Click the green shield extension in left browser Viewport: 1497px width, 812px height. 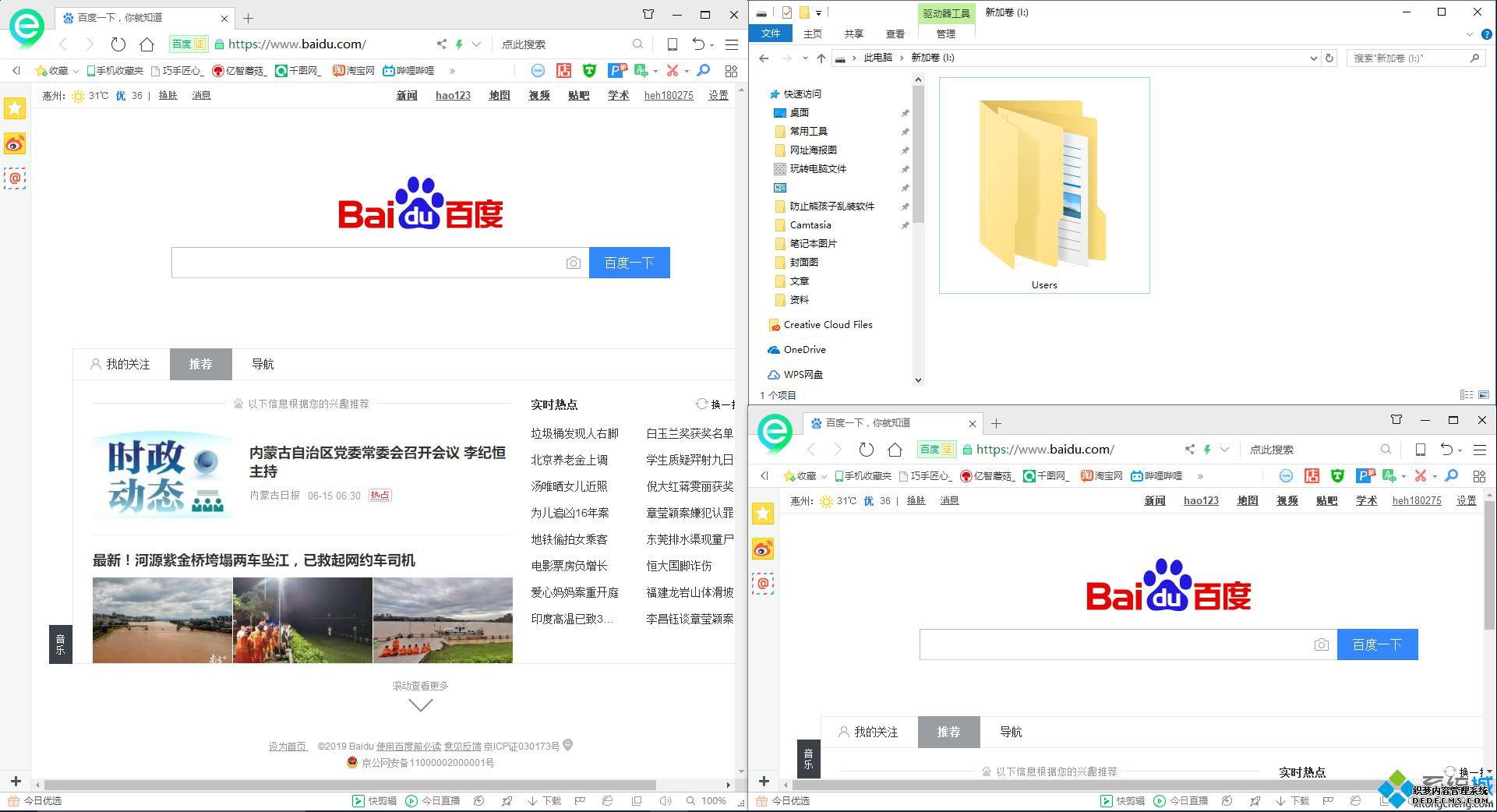[x=590, y=71]
